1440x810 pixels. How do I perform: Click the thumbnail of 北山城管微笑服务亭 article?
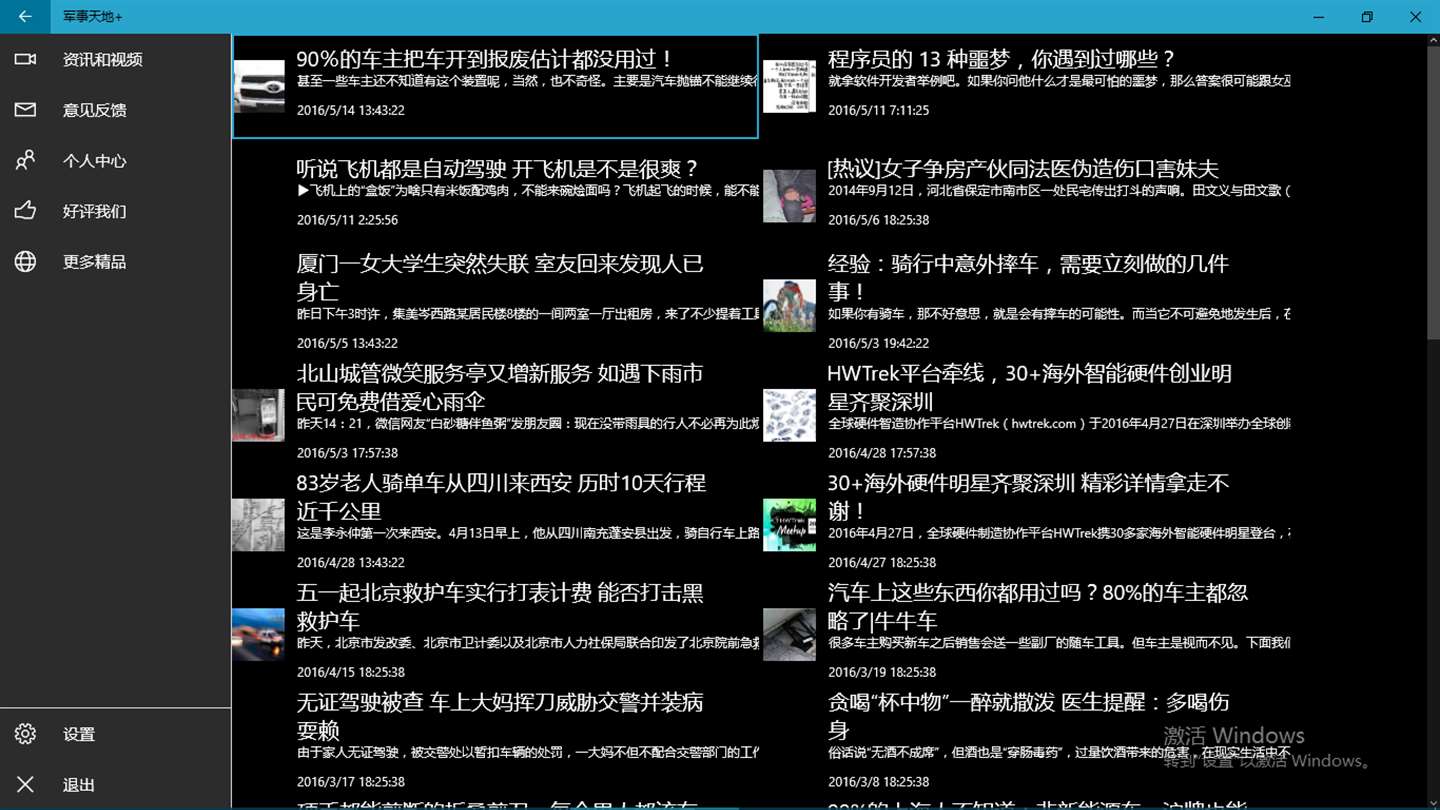[x=258, y=415]
